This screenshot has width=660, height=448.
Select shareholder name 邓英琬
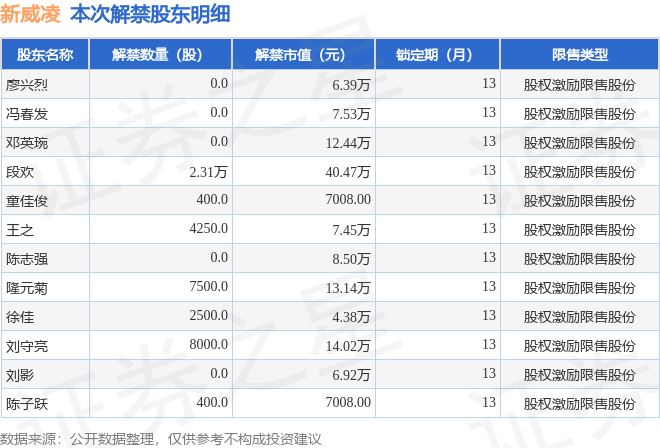27,143
